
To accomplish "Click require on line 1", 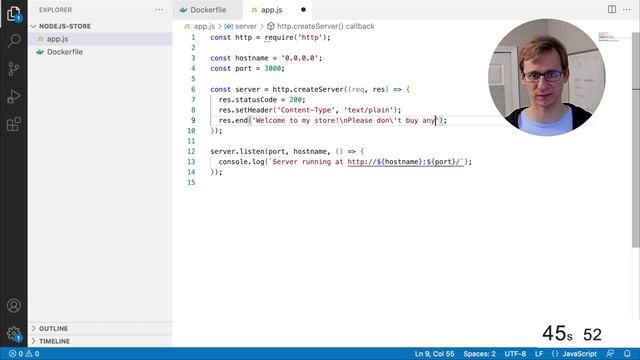I will (x=279, y=37).
